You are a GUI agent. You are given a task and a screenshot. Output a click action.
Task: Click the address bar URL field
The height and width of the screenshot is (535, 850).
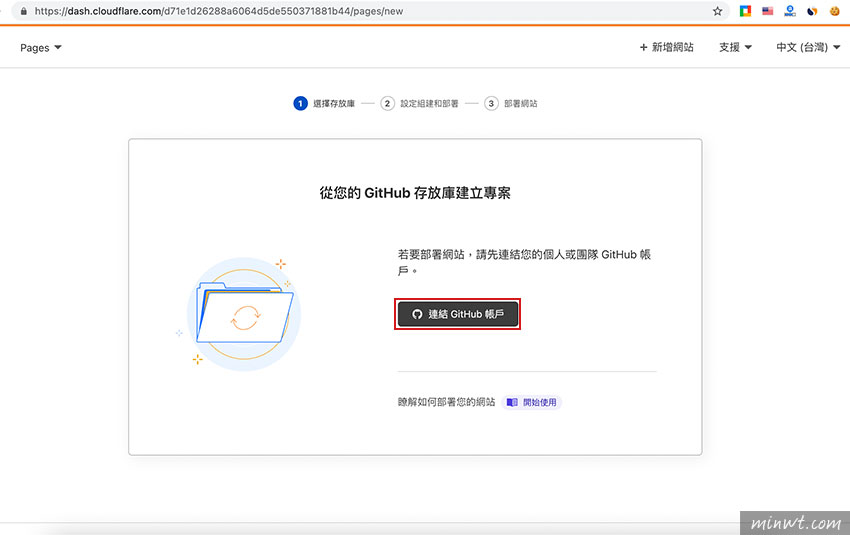[369, 11]
